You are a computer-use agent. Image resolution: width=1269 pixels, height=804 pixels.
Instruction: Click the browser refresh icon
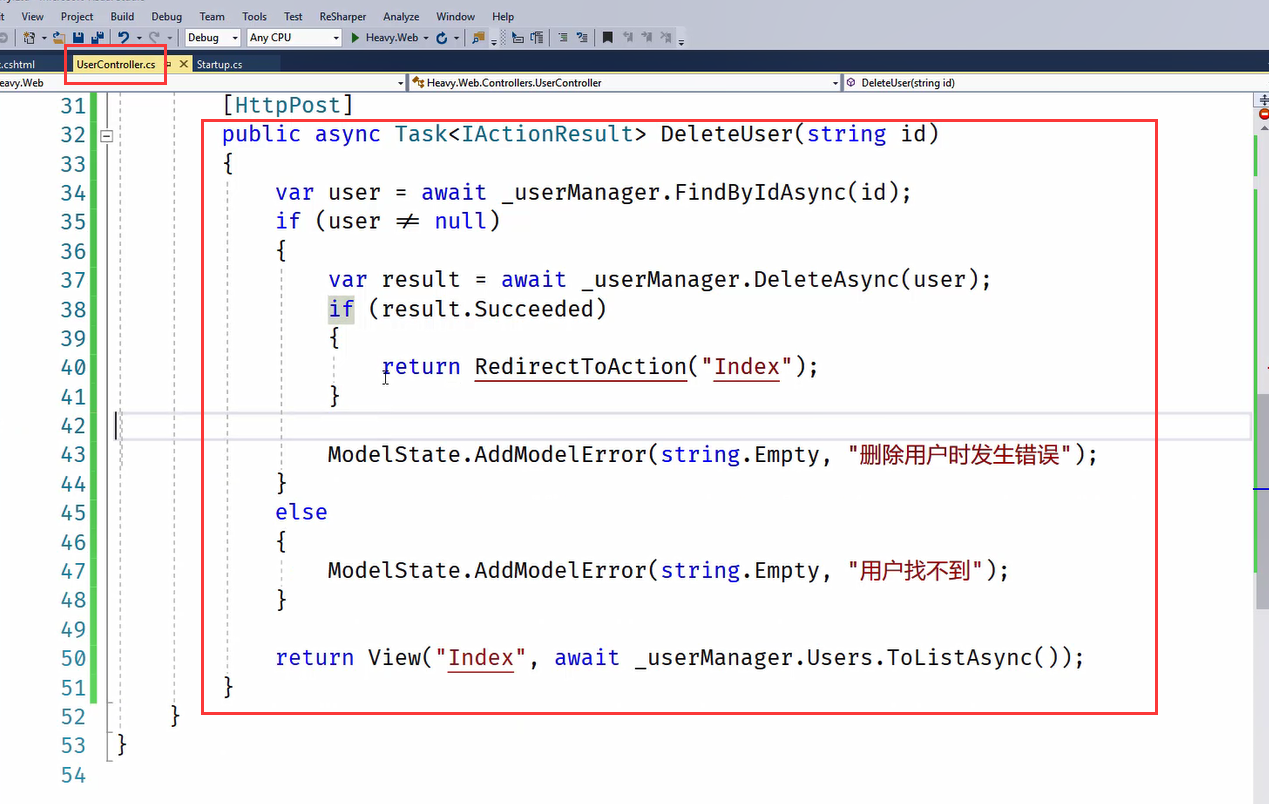pyautogui.click(x=441, y=37)
